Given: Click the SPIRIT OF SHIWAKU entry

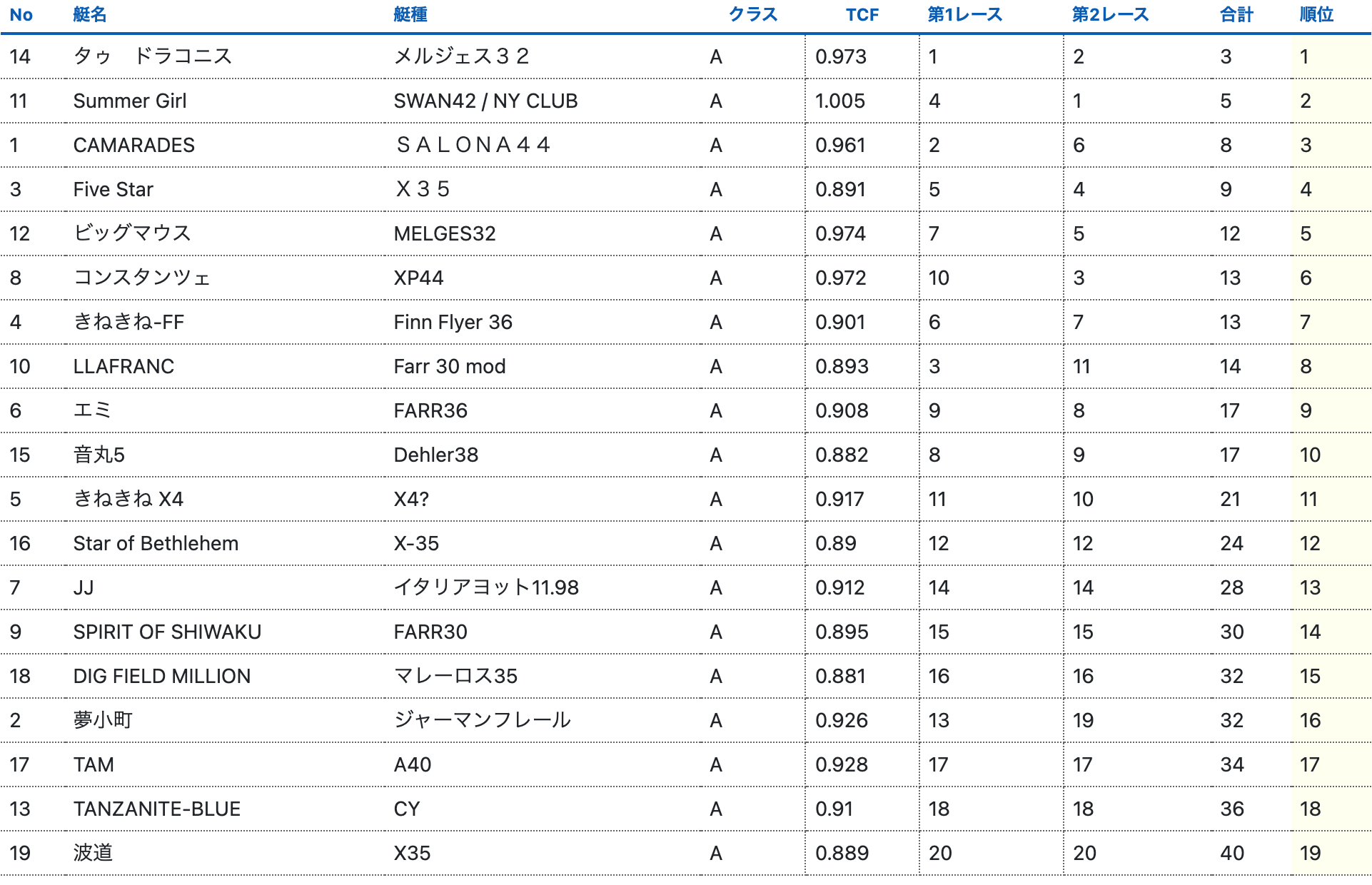Looking at the screenshot, I should click(x=167, y=632).
